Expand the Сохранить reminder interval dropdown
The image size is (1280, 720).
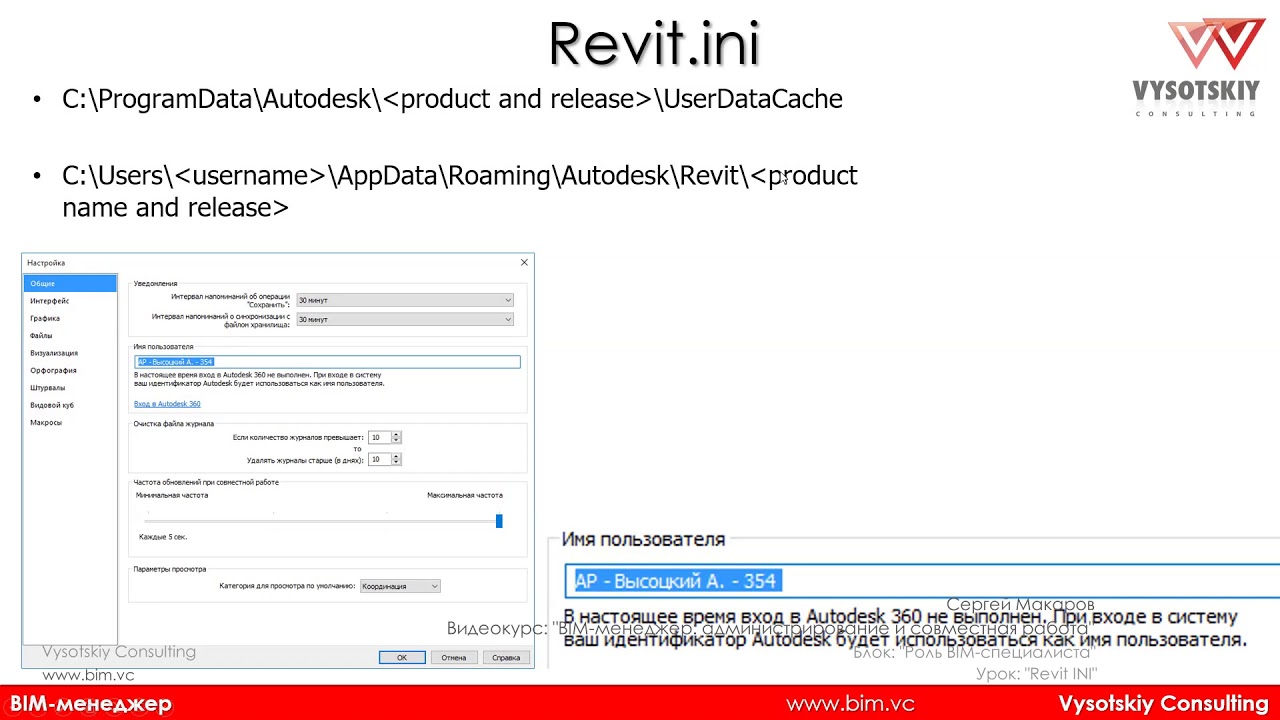click(x=405, y=300)
